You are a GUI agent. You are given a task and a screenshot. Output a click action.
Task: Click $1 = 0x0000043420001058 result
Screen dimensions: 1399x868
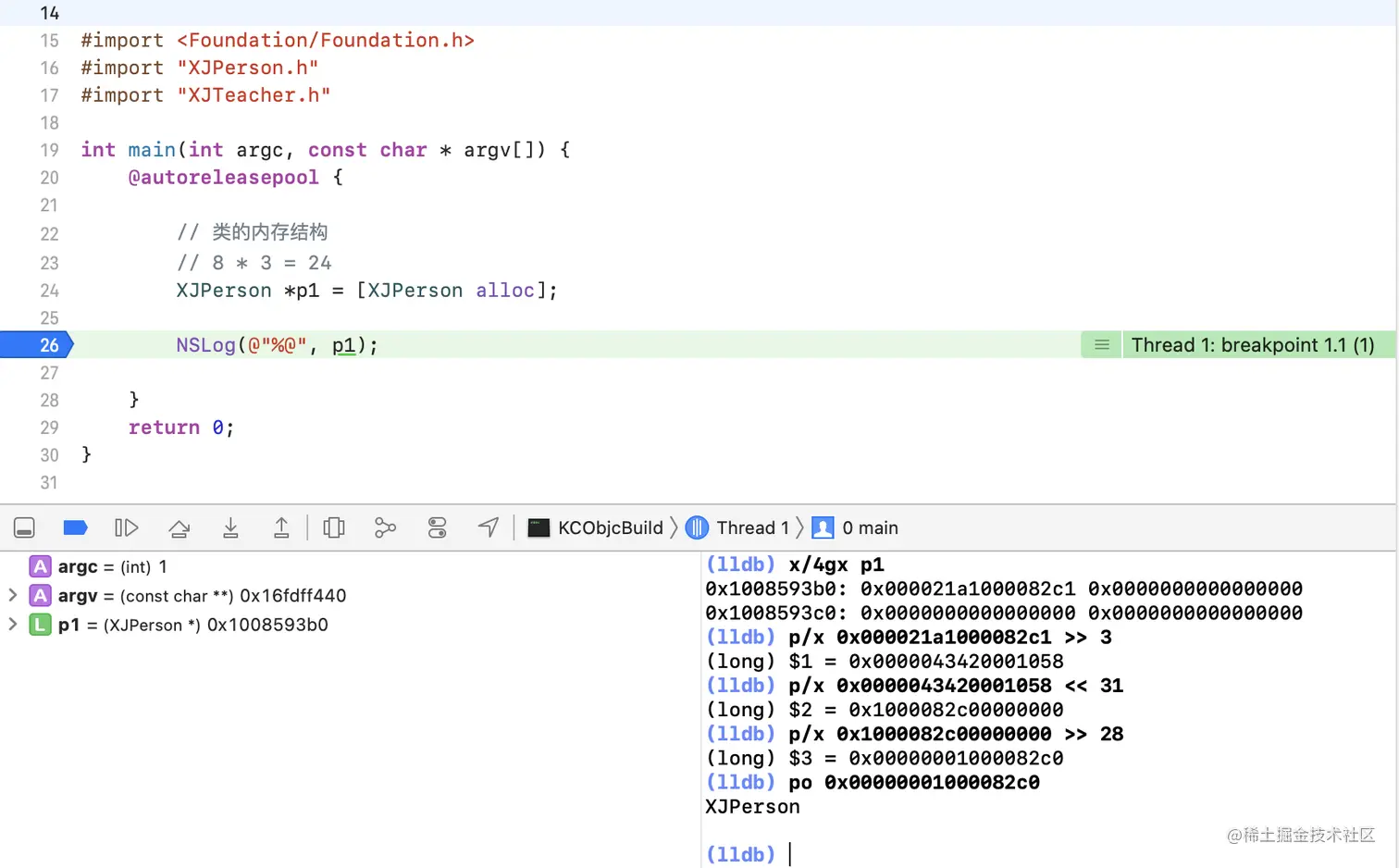coord(925,662)
